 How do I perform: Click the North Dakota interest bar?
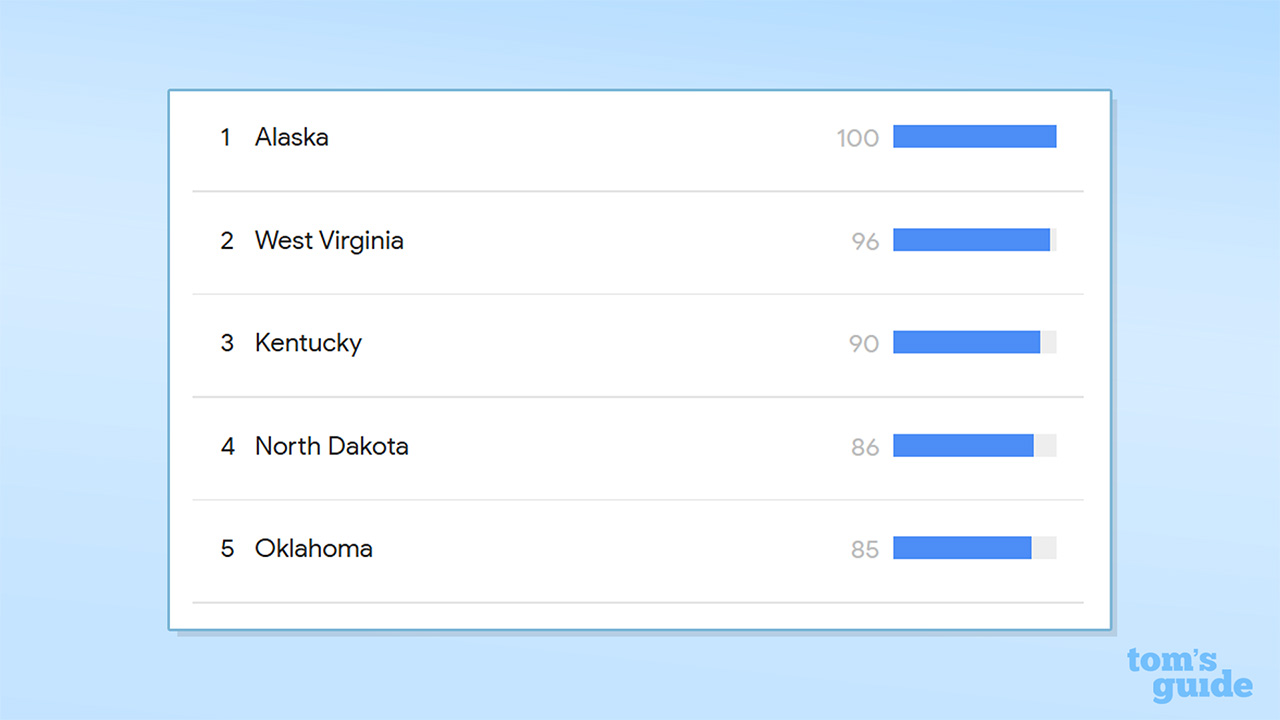tap(963, 445)
